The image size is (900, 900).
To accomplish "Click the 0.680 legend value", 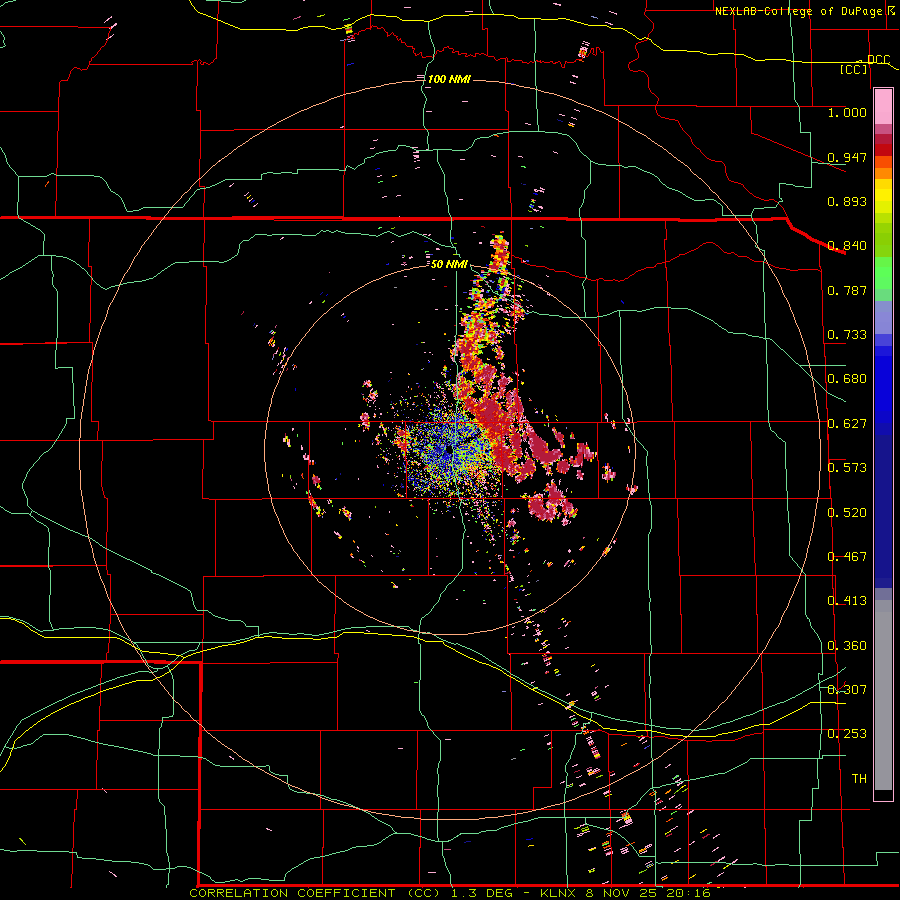I will (x=847, y=379).
